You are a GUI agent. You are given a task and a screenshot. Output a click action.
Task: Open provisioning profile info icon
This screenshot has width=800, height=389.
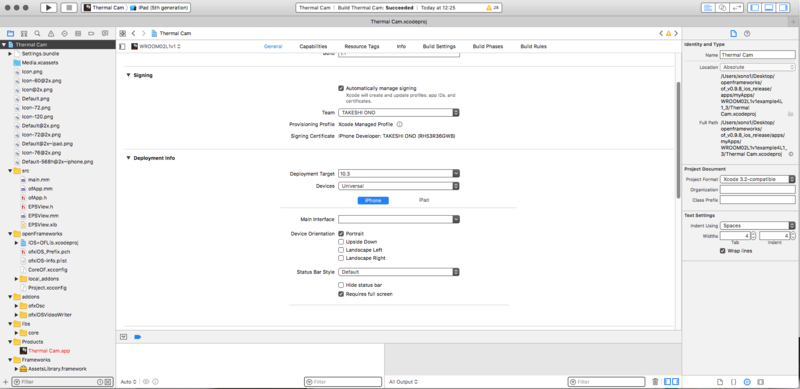click(399, 124)
